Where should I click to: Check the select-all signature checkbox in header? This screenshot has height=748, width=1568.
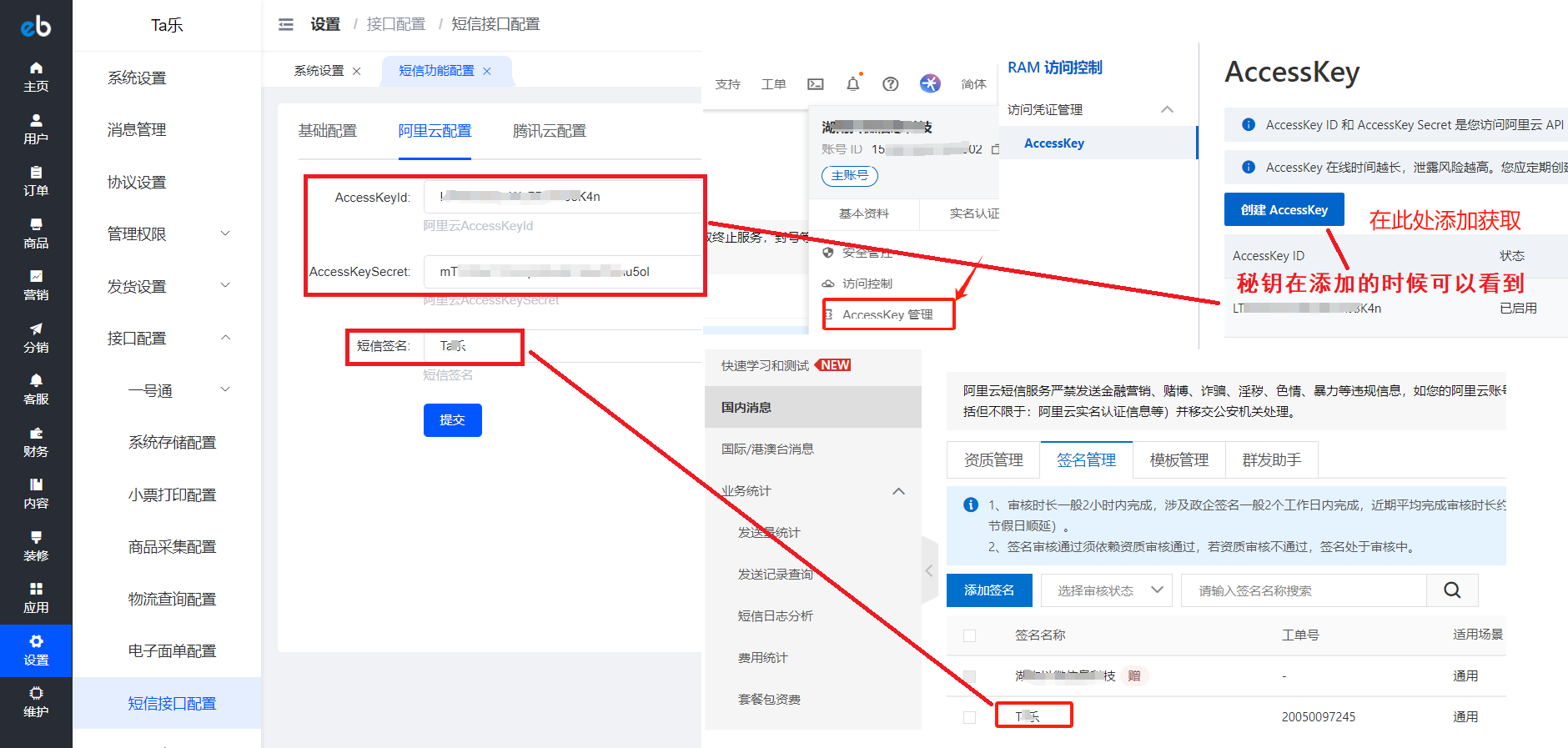pos(969,635)
